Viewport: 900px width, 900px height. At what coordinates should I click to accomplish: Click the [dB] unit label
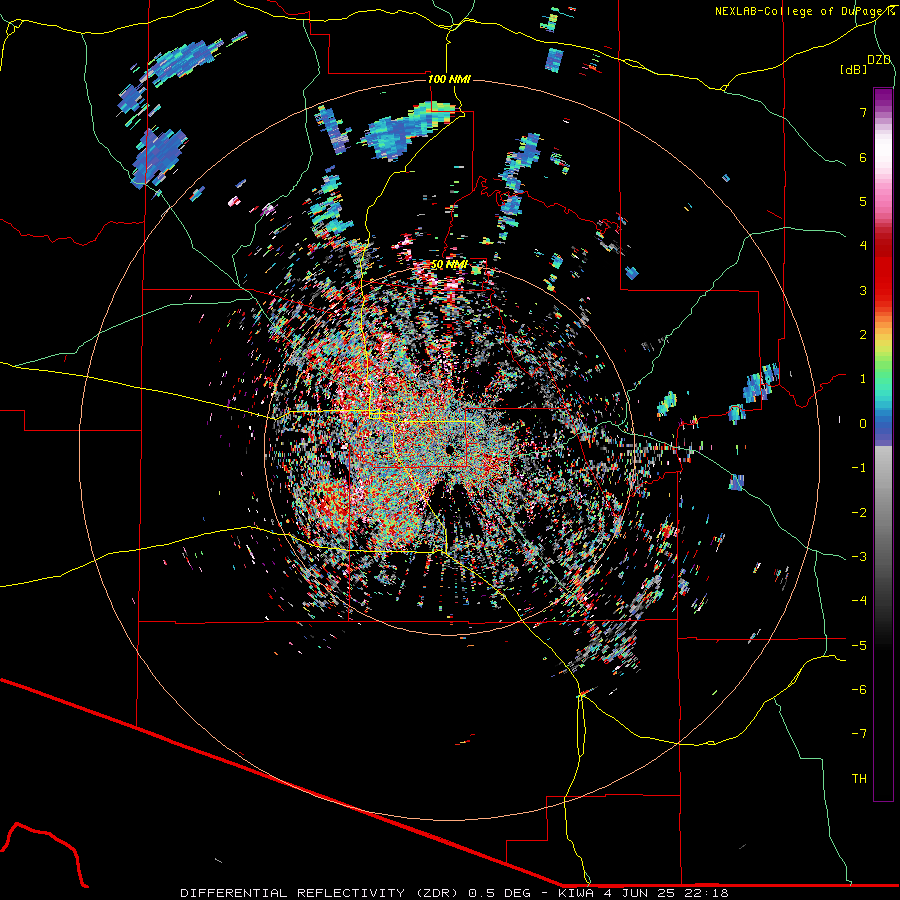click(x=854, y=70)
